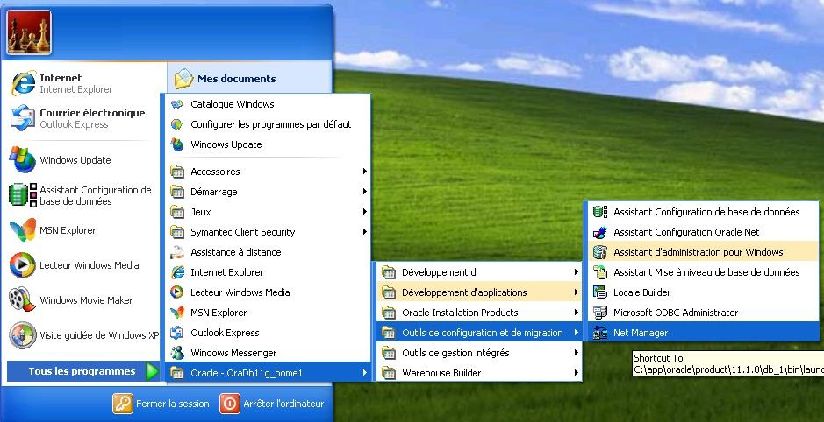Expand the Démarrage submenu arrow
Viewport: 824px width, 422px height.
point(364,191)
